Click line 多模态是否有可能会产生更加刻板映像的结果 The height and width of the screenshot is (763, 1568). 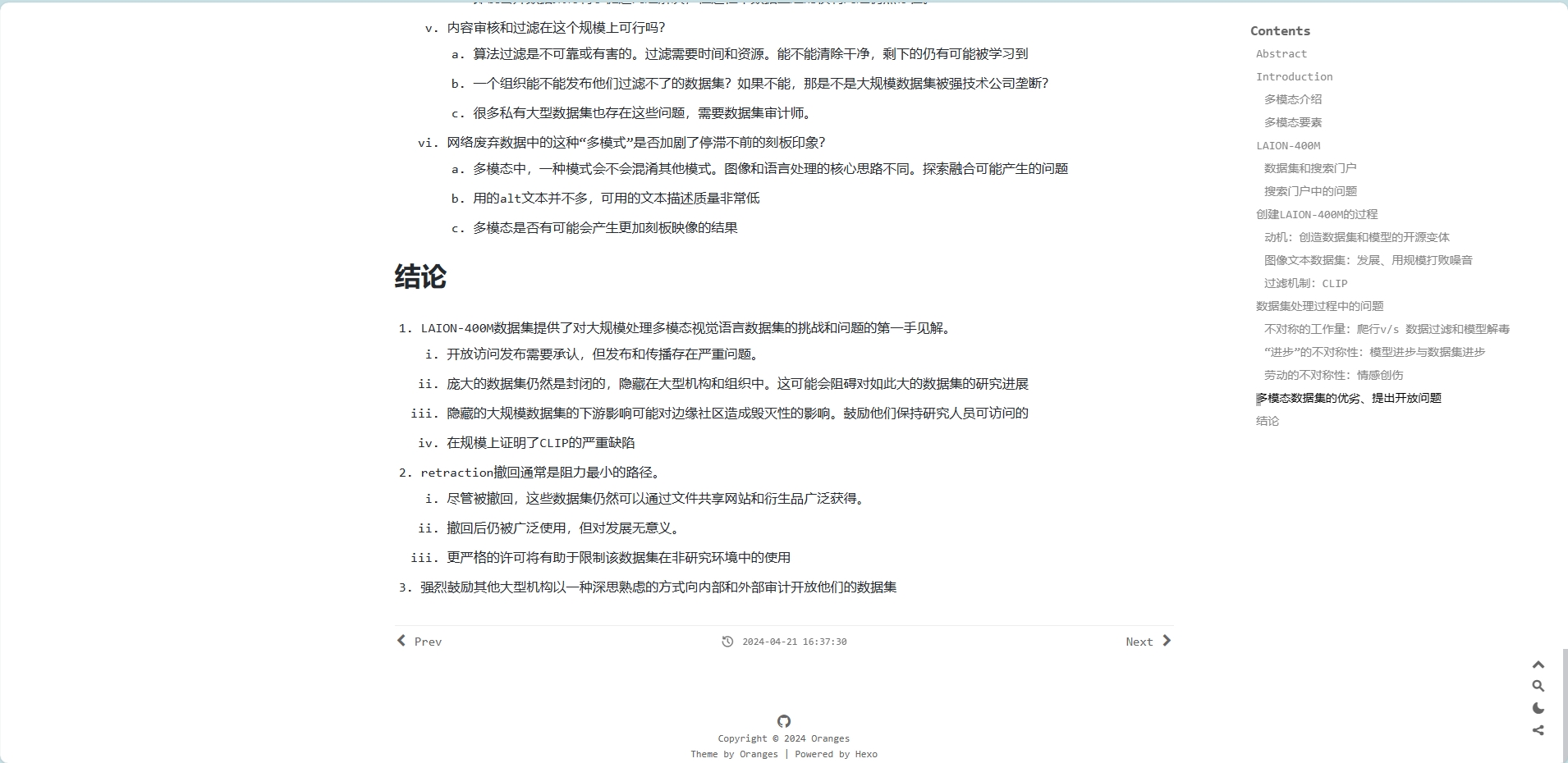click(605, 228)
